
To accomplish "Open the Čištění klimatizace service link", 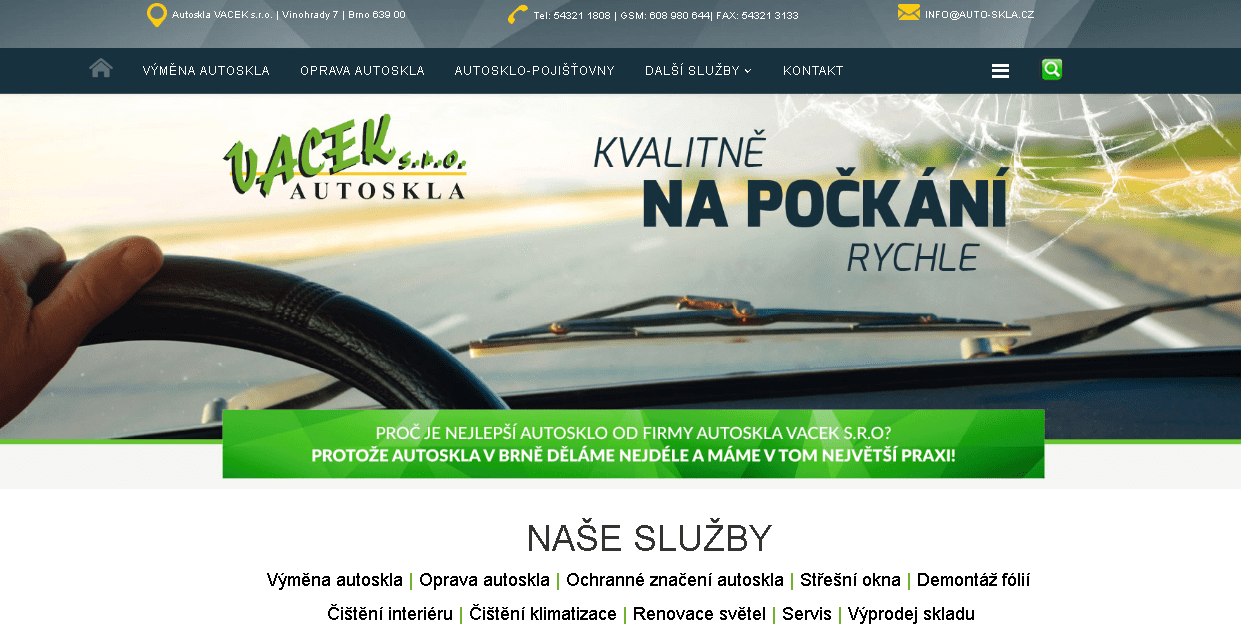I will click(543, 614).
